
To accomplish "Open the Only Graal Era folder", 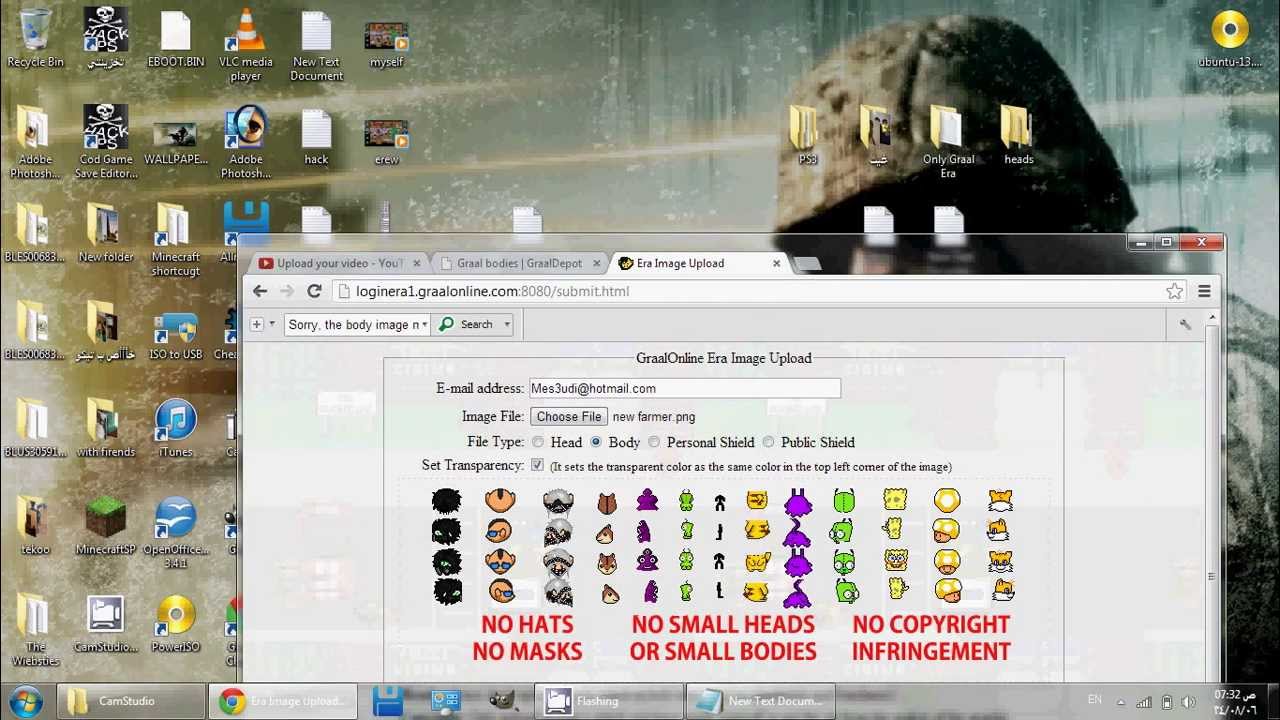I will (948, 142).
